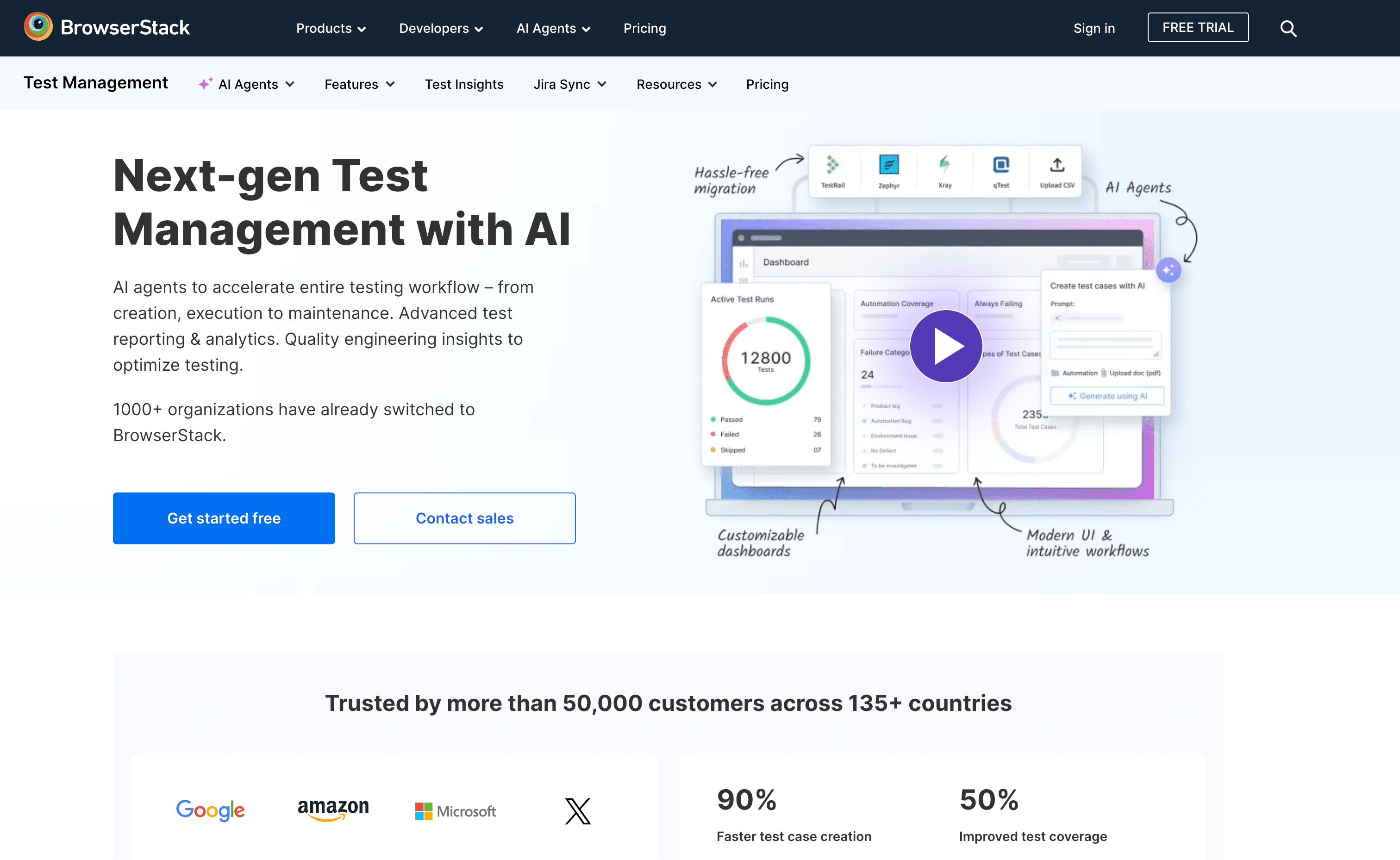Click the Microsoft logo
The image size is (1400, 860).
pos(456,811)
